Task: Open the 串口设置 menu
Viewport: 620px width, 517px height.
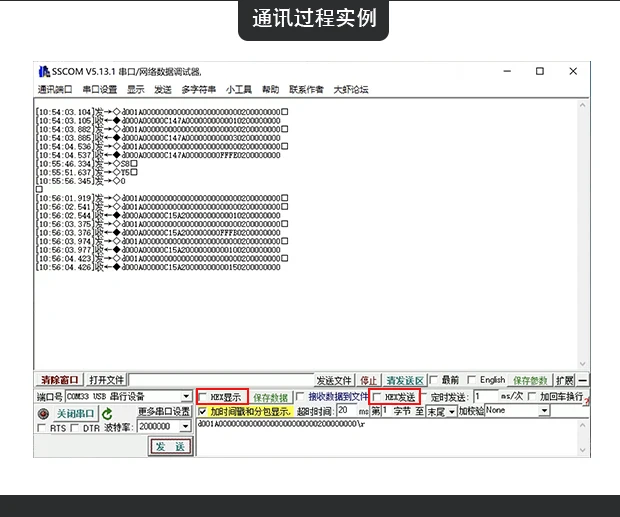Action: tap(100, 90)
